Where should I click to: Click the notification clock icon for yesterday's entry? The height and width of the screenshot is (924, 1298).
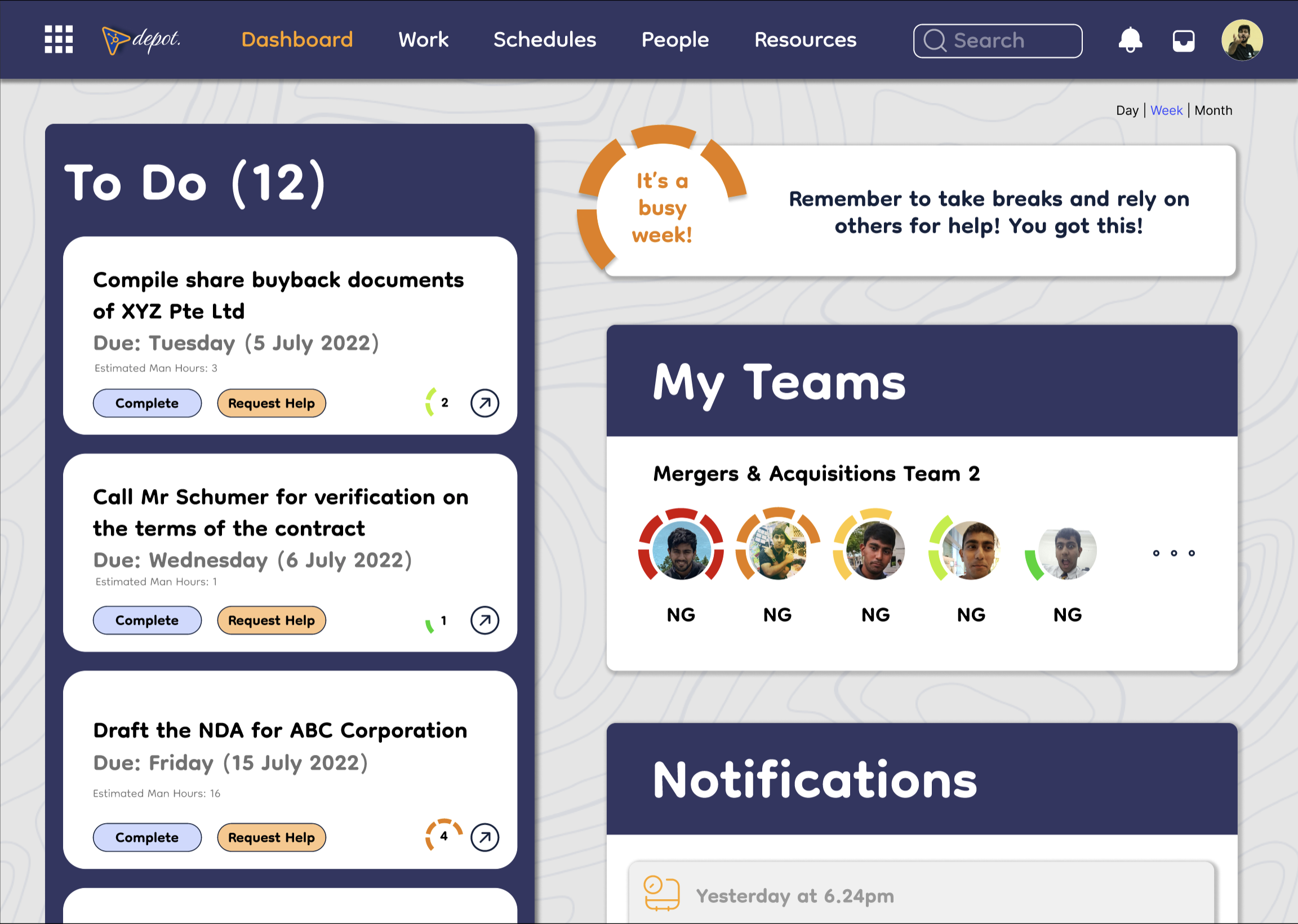[x=661, y=892]
